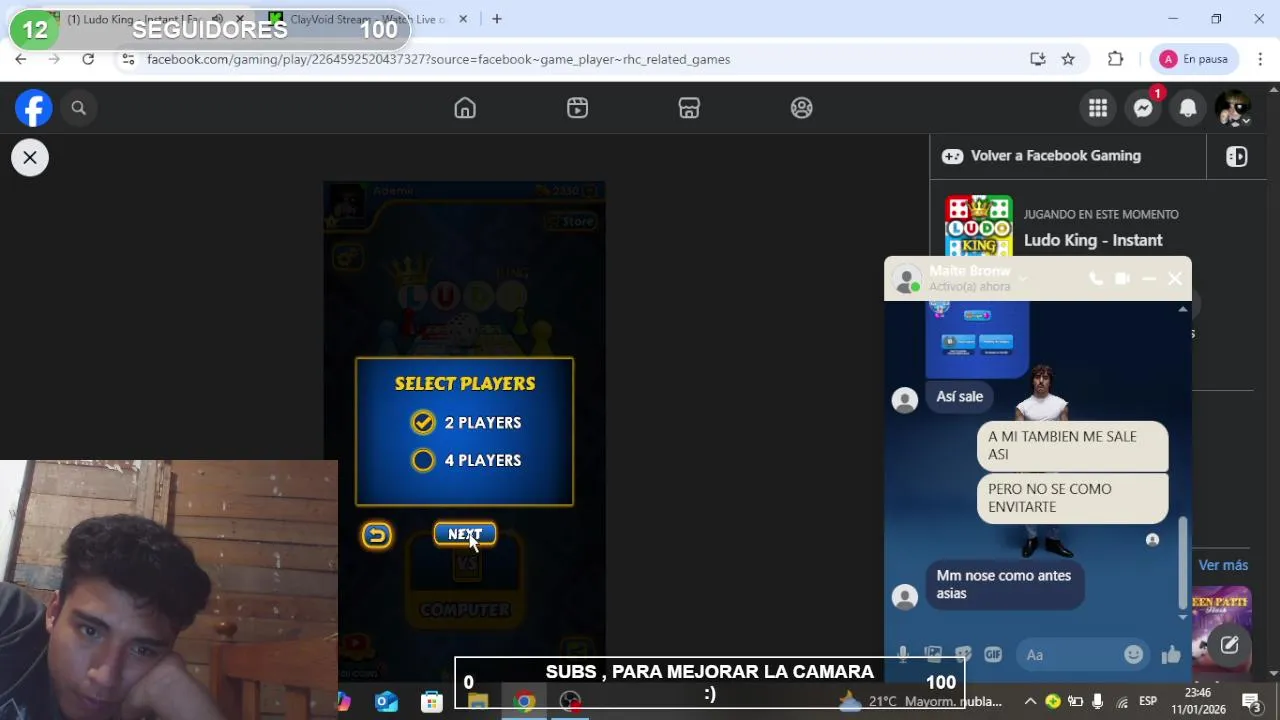Screen dimensions: 1280x720
Task: Go to Facebook Home tab
Action: tap(465, 108)
